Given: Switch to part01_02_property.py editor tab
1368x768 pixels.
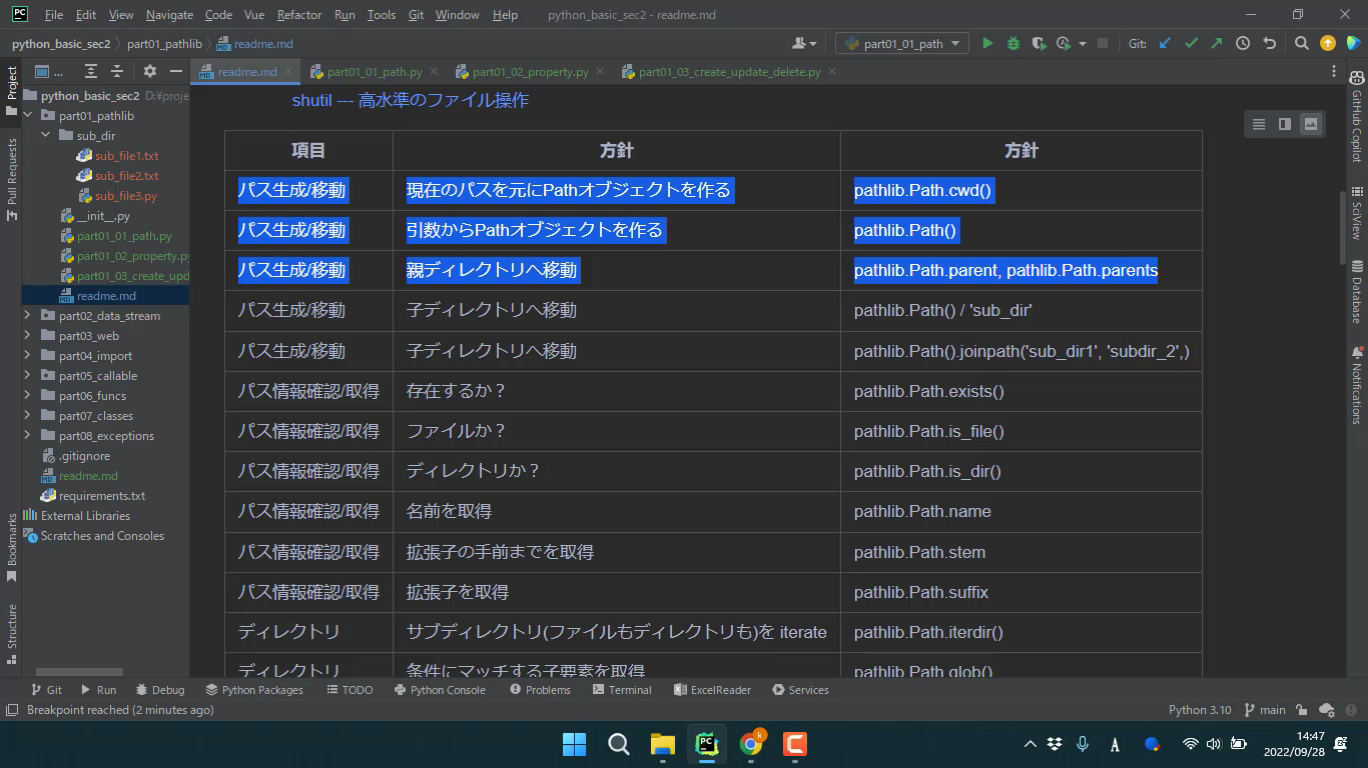Looking at the screenshot, I should coord(530,72).
